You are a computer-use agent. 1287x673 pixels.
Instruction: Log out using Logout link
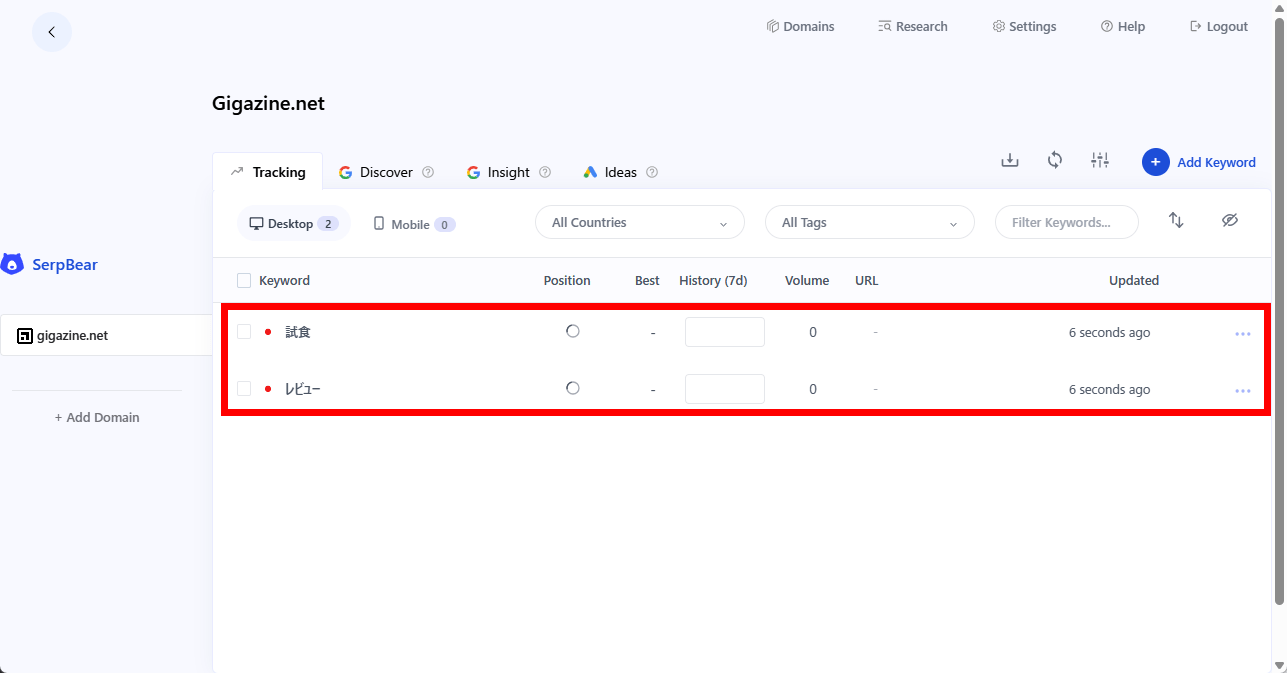point(1219,27)
